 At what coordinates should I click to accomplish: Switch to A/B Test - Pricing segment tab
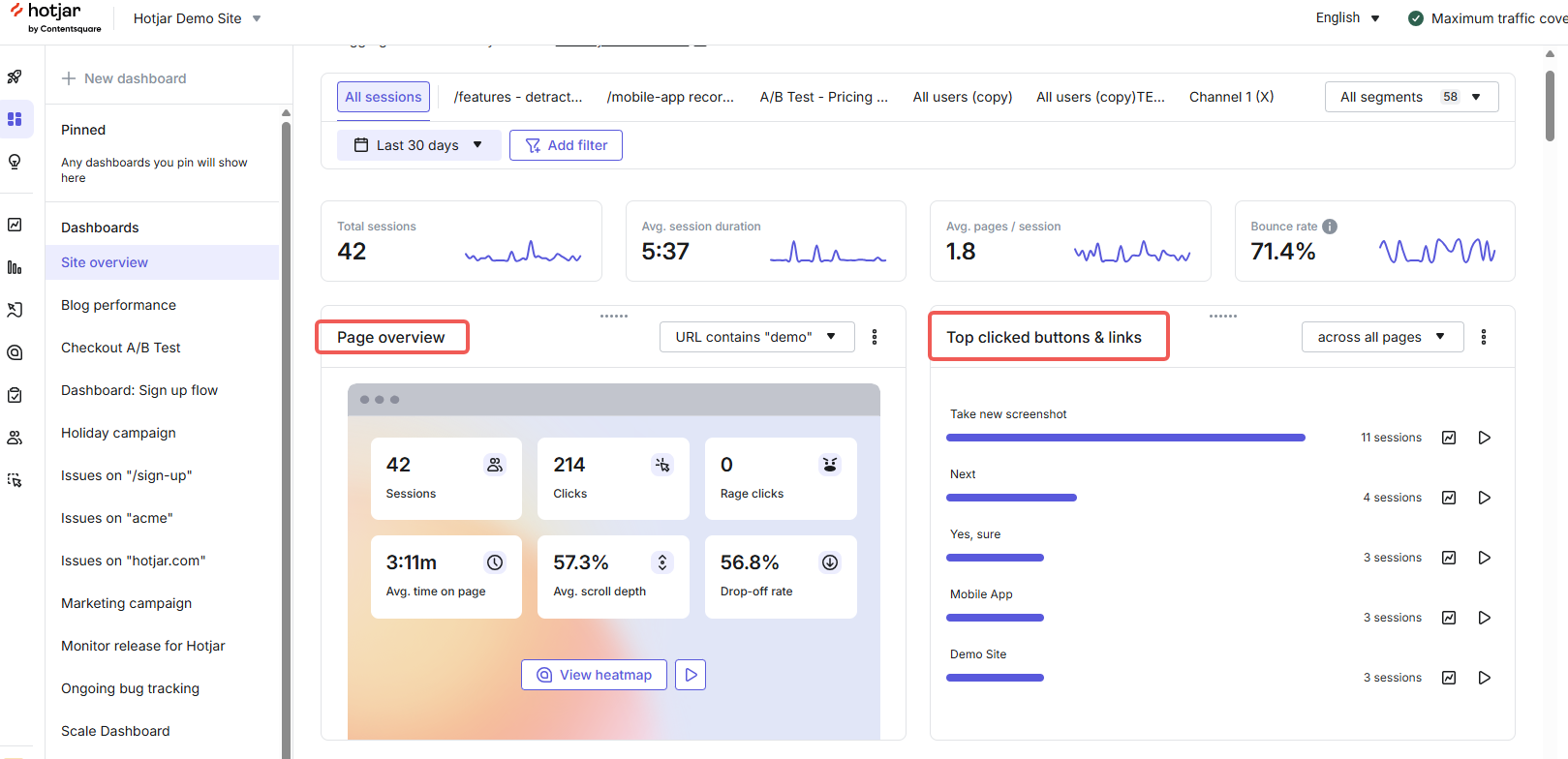pos(823,97)
